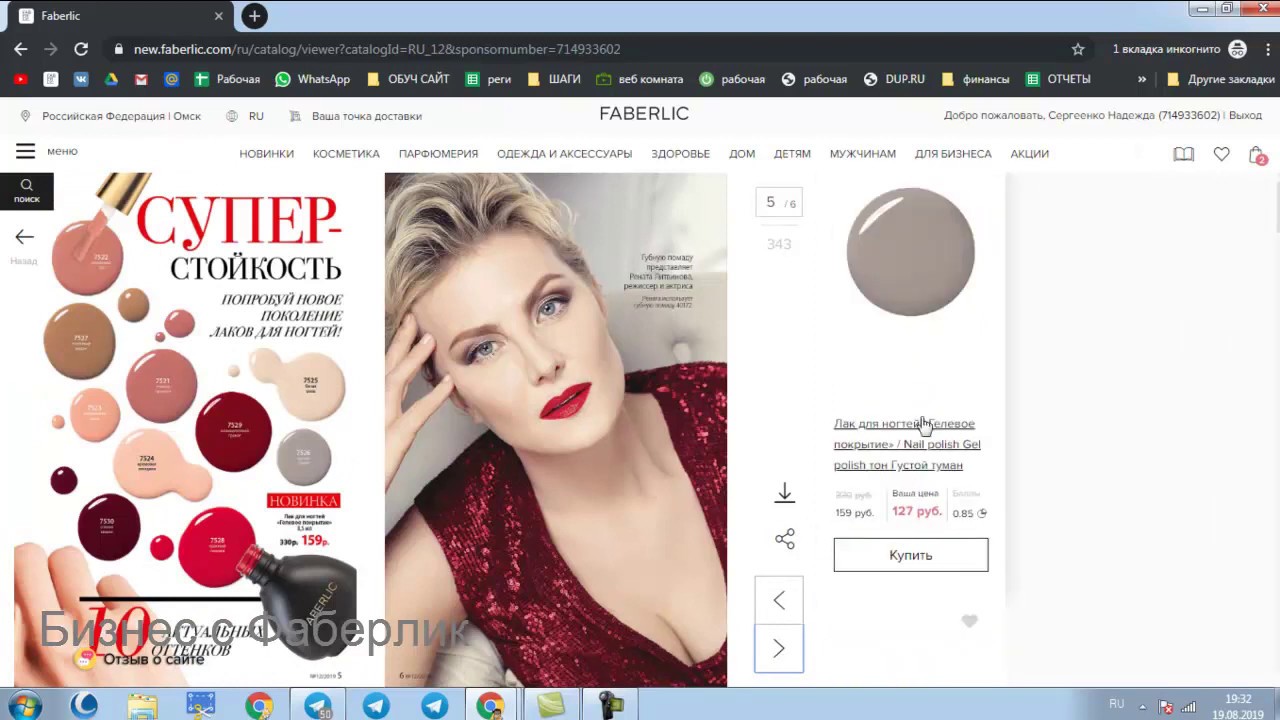Open the ПАРФЮМЕРИЯ menu item

438,154
